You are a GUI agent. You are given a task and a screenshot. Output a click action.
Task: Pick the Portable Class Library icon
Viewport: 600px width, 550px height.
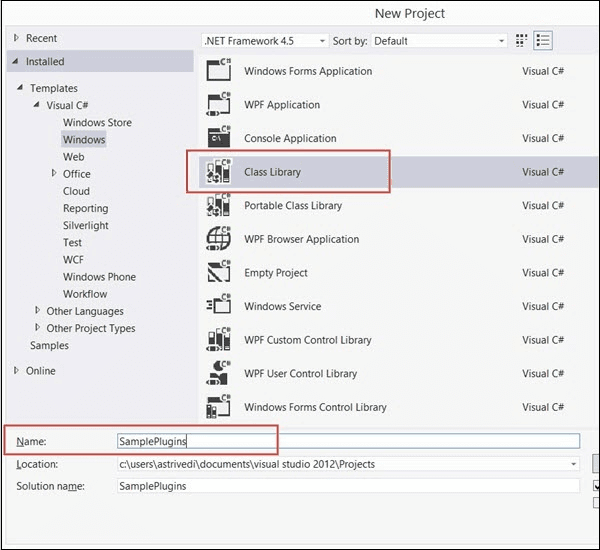click(x=218, y=206)
